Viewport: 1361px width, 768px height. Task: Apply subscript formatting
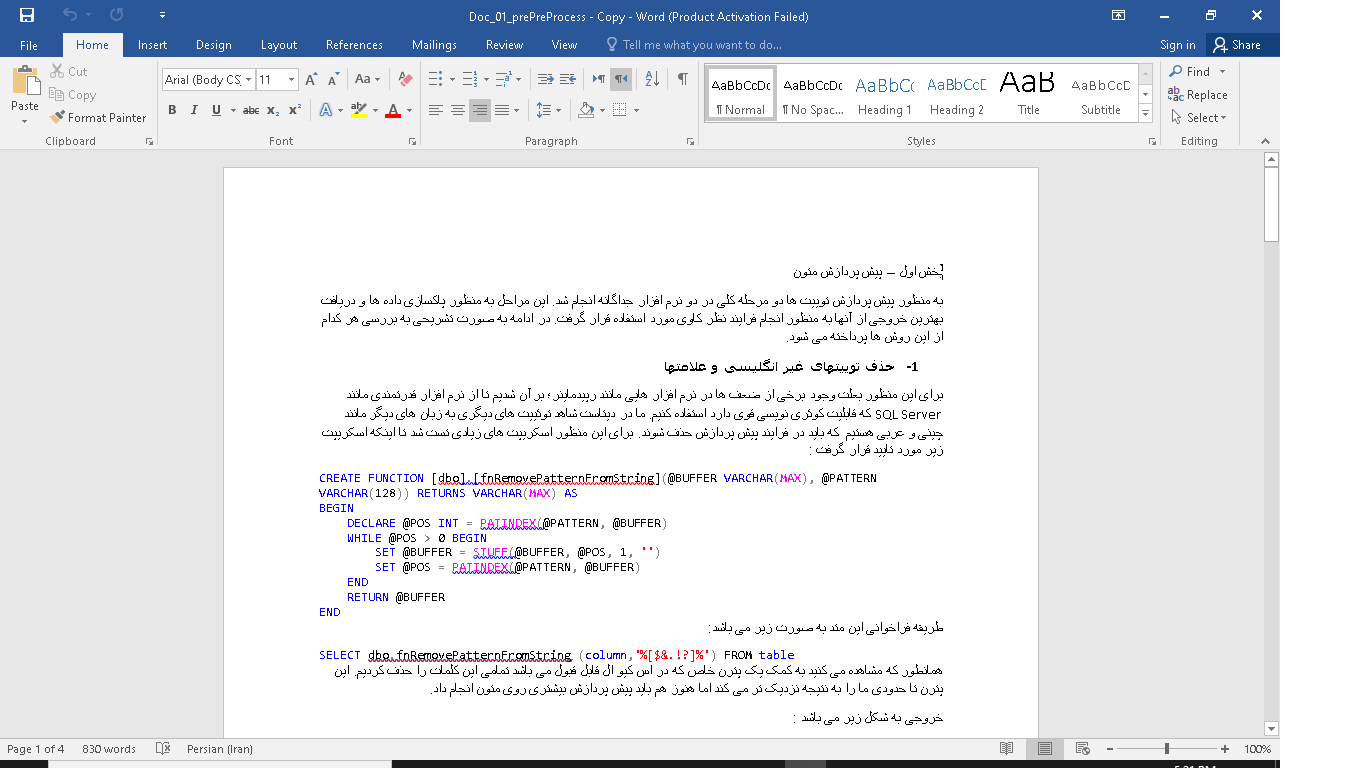[x=273, y=110]
